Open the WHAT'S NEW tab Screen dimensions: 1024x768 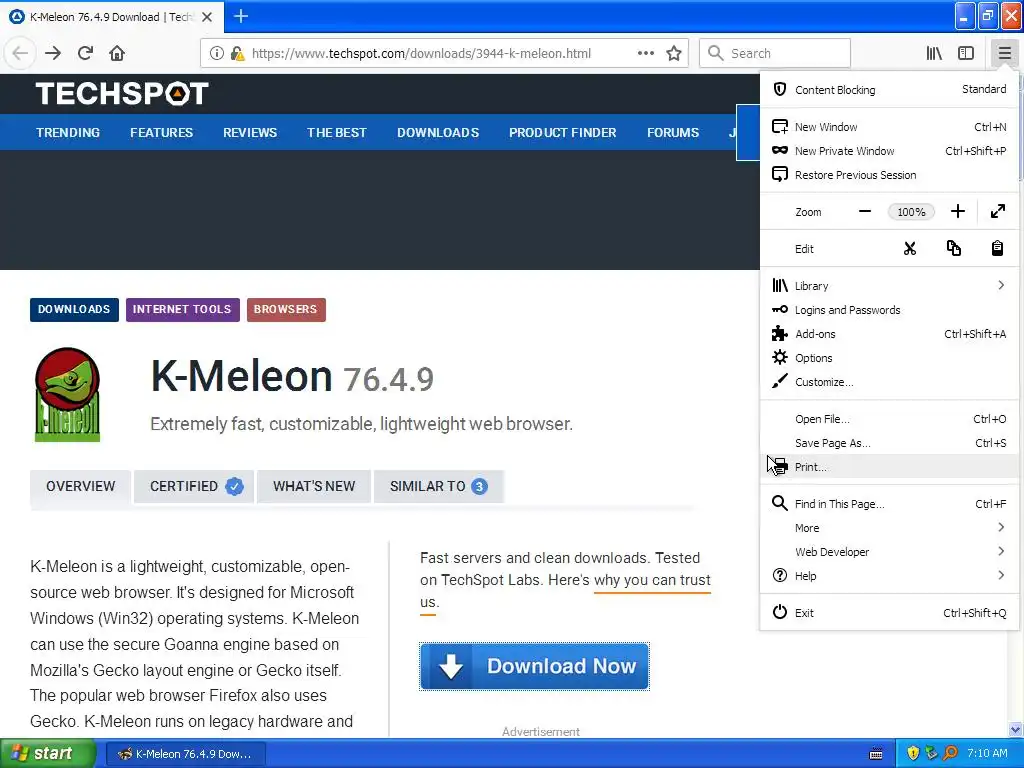(314, 487)
